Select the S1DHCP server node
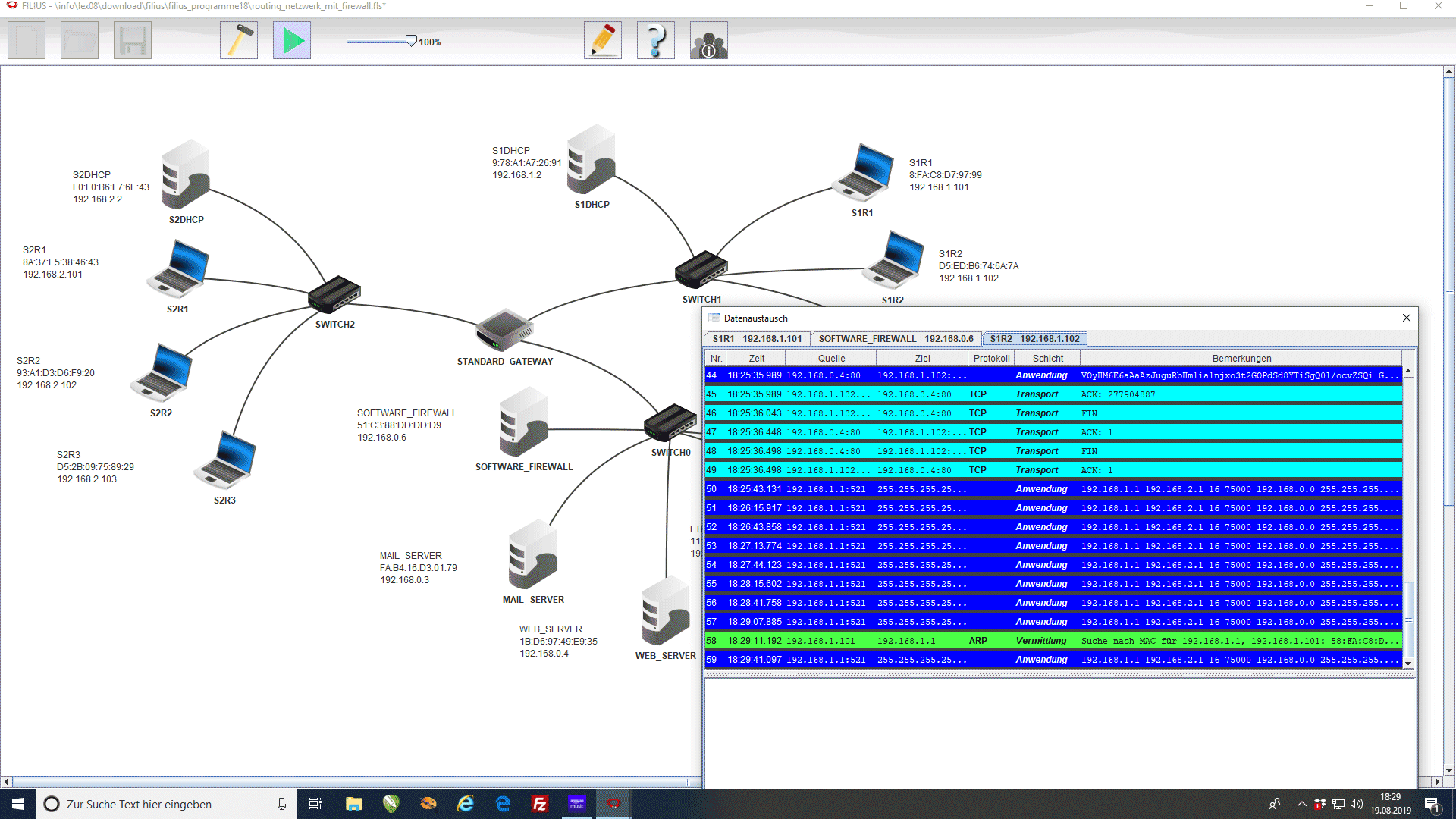The image size is (1456, 819). (591, 161)
